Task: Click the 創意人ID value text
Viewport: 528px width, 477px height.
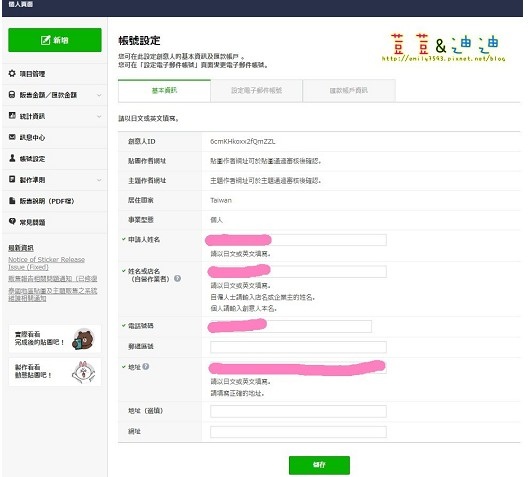Action: click(243, 141)
